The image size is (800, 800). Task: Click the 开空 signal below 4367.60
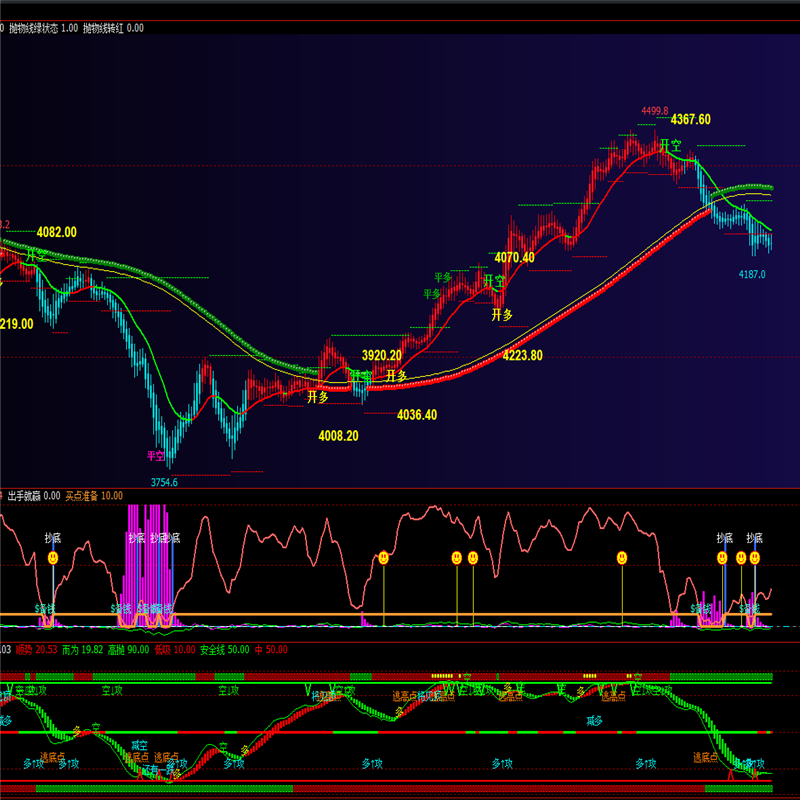coord(670,145)
